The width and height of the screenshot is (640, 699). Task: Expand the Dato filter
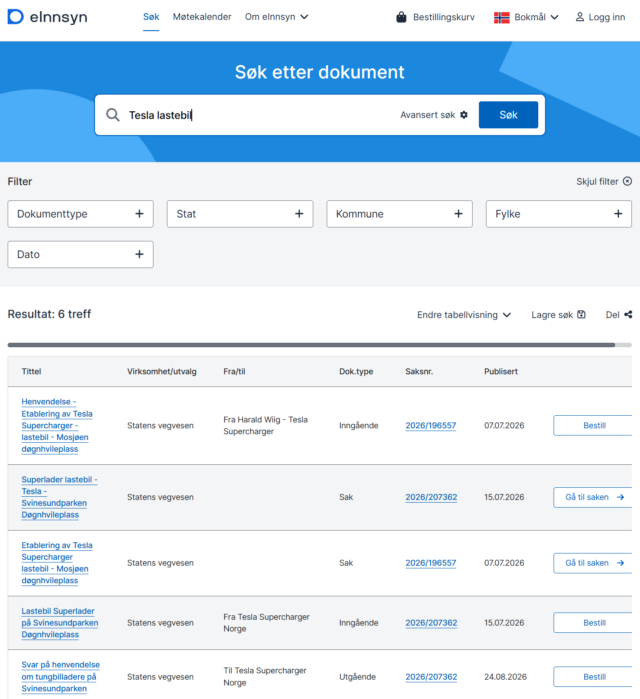point(81,255)
